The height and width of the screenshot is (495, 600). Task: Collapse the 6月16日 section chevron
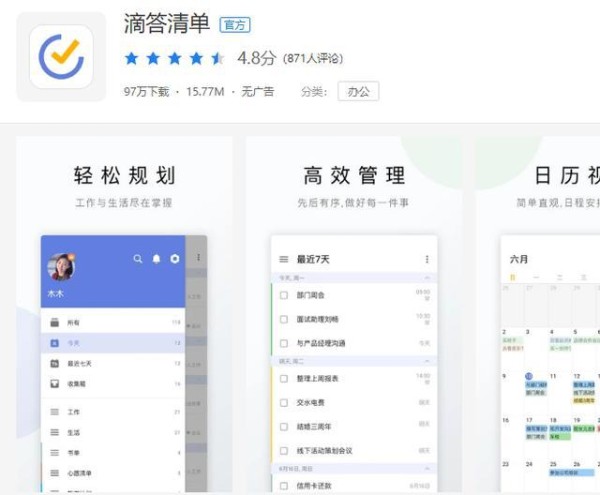pos(427,469)
